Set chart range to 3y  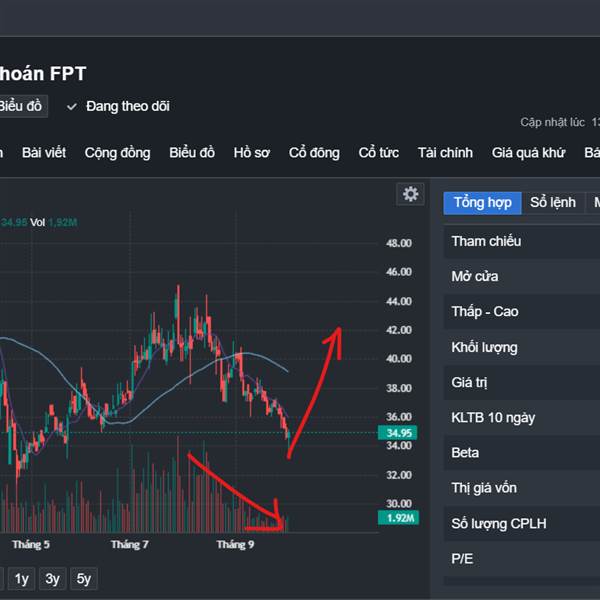[52, 578]
